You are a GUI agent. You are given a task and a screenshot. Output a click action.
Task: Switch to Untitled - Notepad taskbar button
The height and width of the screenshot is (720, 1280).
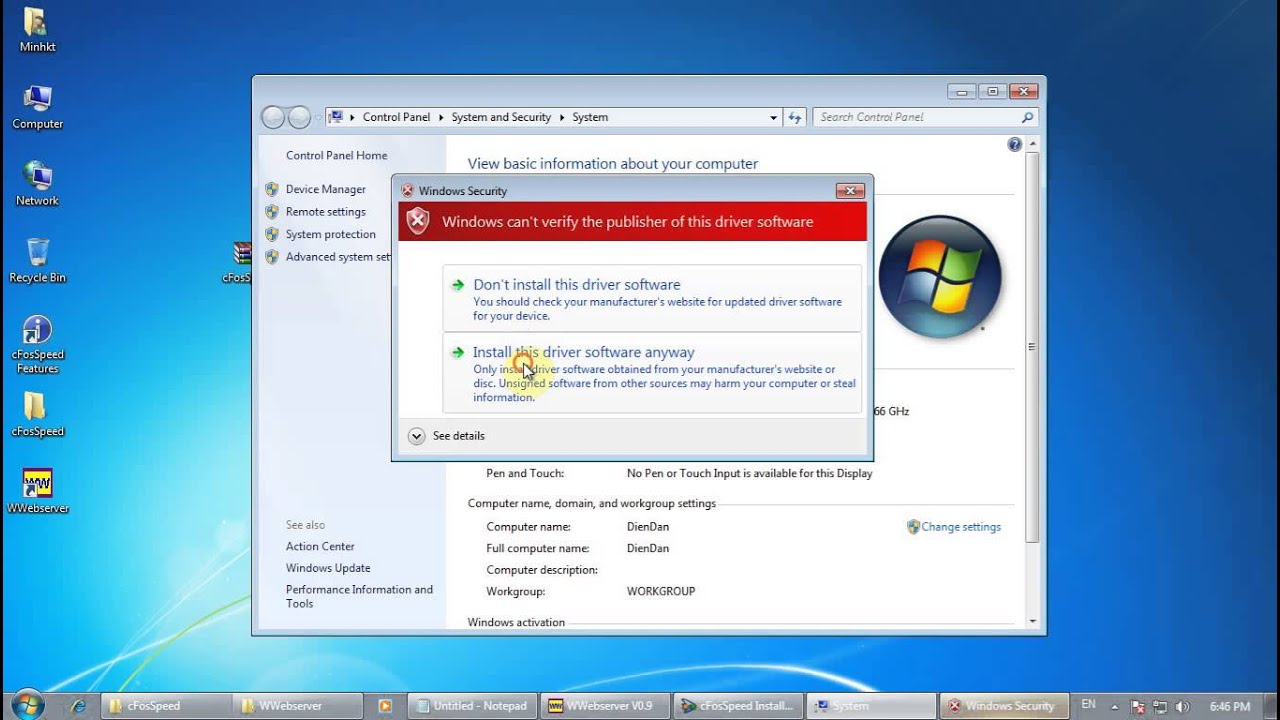[x=474, y=705]
